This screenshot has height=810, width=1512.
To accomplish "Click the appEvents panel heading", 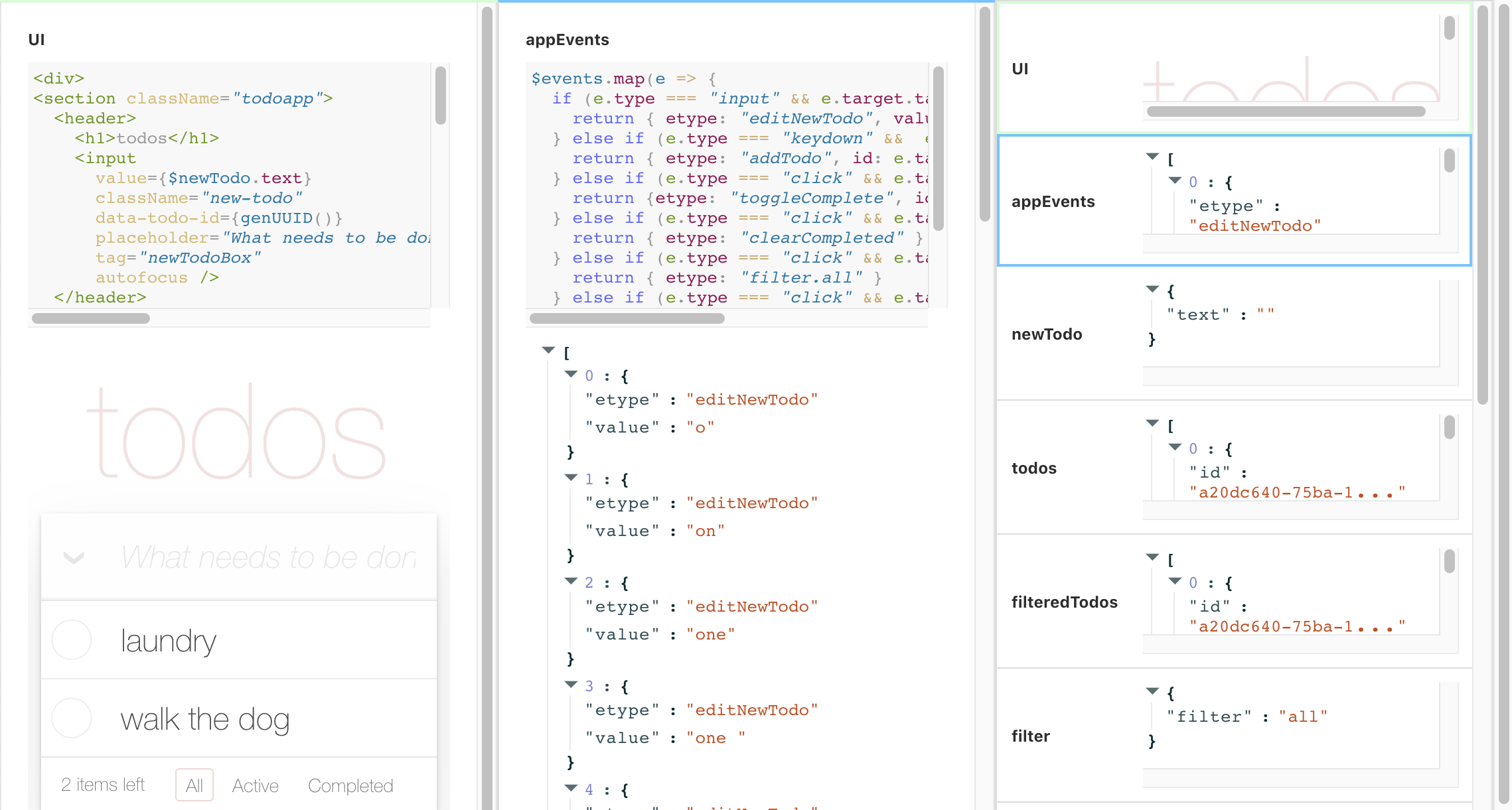I will tap(567, 40).
